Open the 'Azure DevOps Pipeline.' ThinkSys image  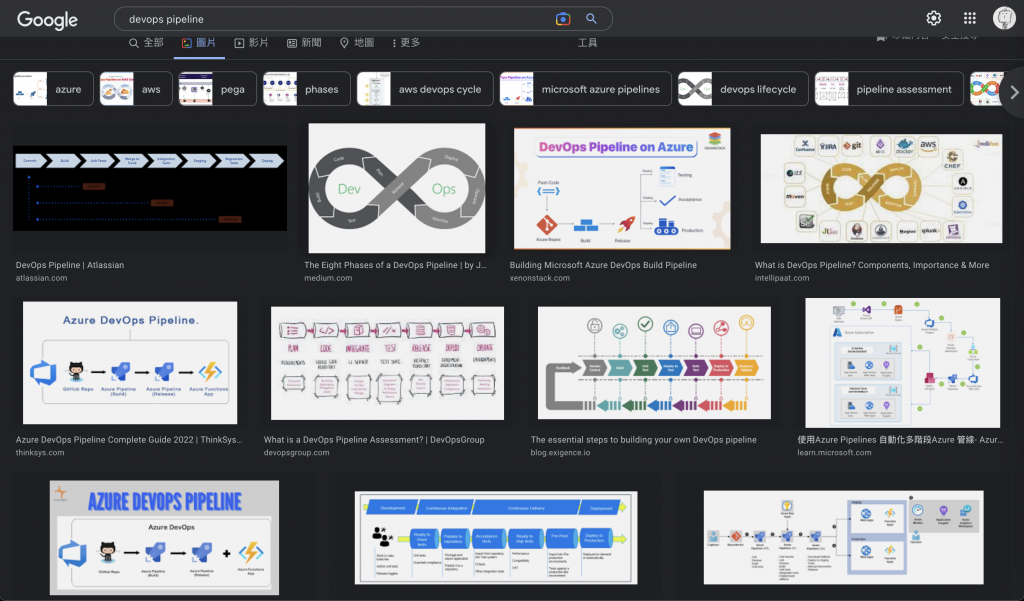[x=130, y=363]
